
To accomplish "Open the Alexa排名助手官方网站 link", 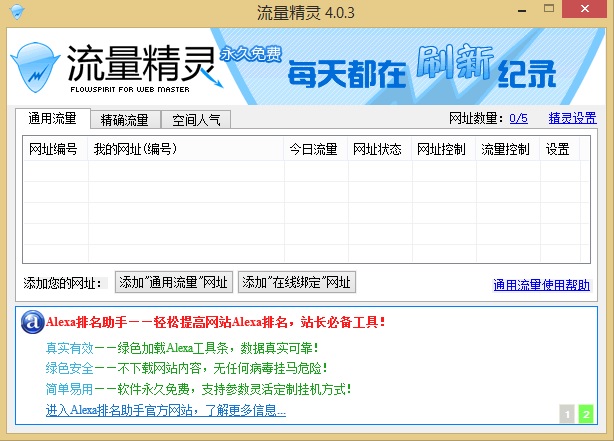I will click(x=166, y=410).
